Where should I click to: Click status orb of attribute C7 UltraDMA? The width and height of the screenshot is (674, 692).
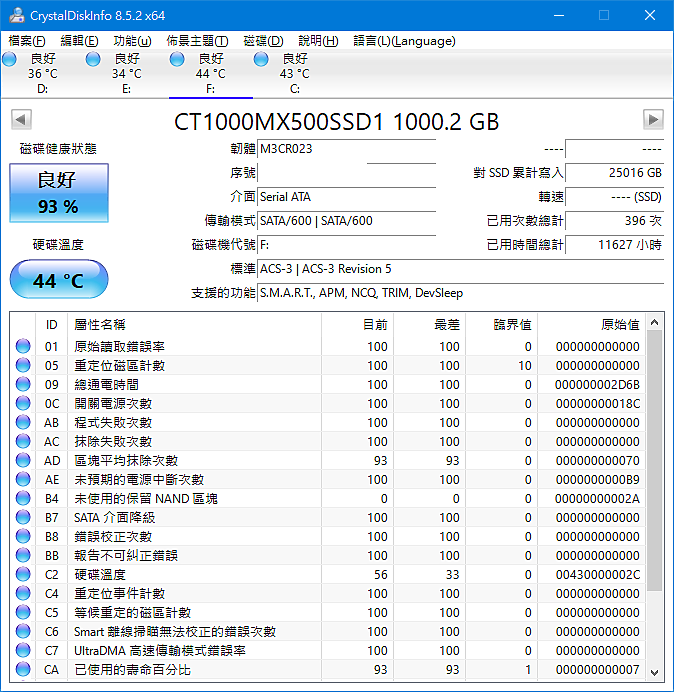(23, 650)
